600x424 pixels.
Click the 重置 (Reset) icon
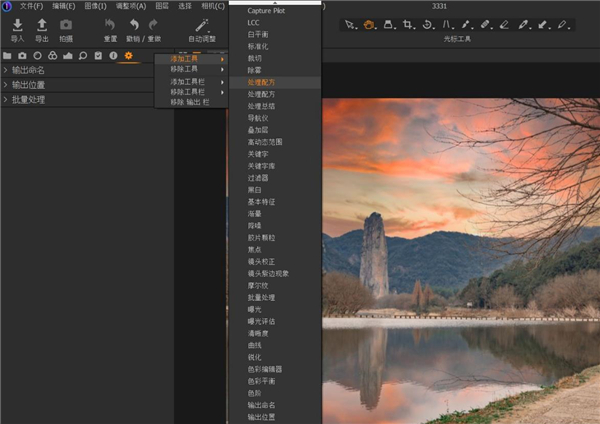[110, 24]
